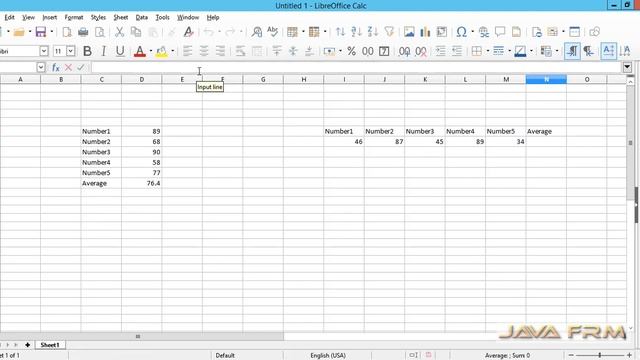Add a new sheet with plus button

pos(27,345)
